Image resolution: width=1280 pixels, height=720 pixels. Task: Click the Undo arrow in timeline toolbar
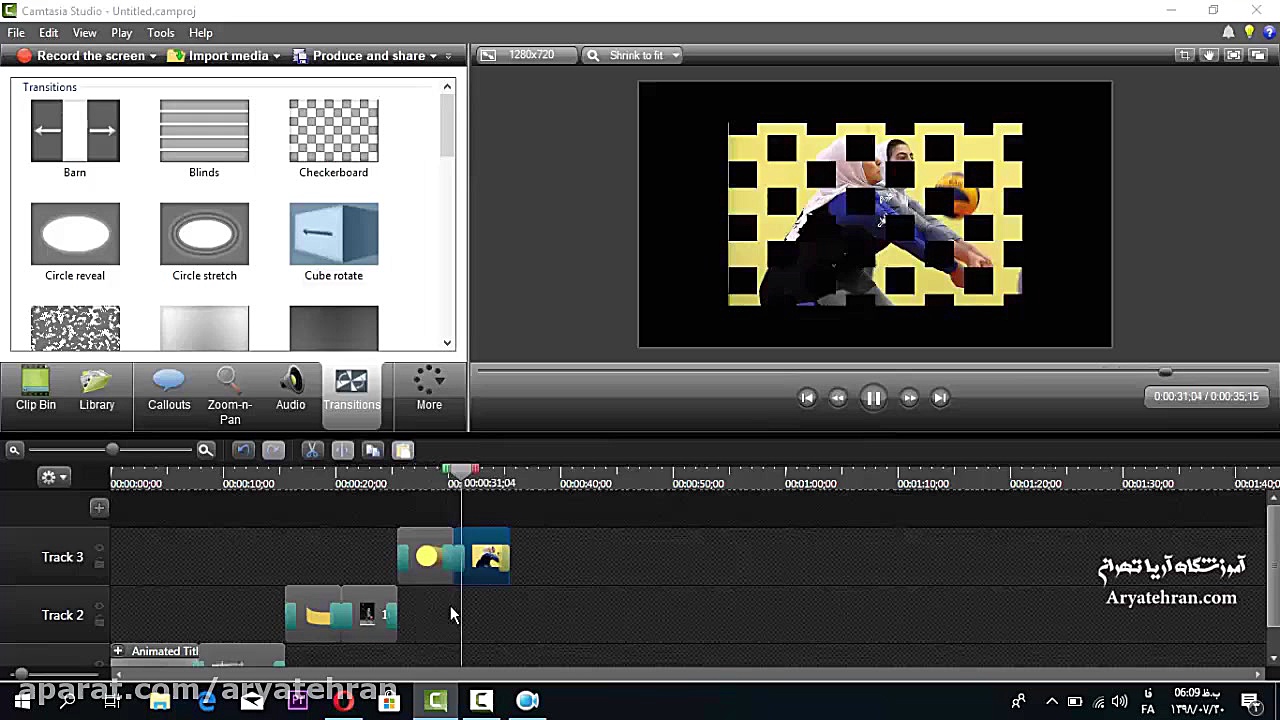[243, 451]
